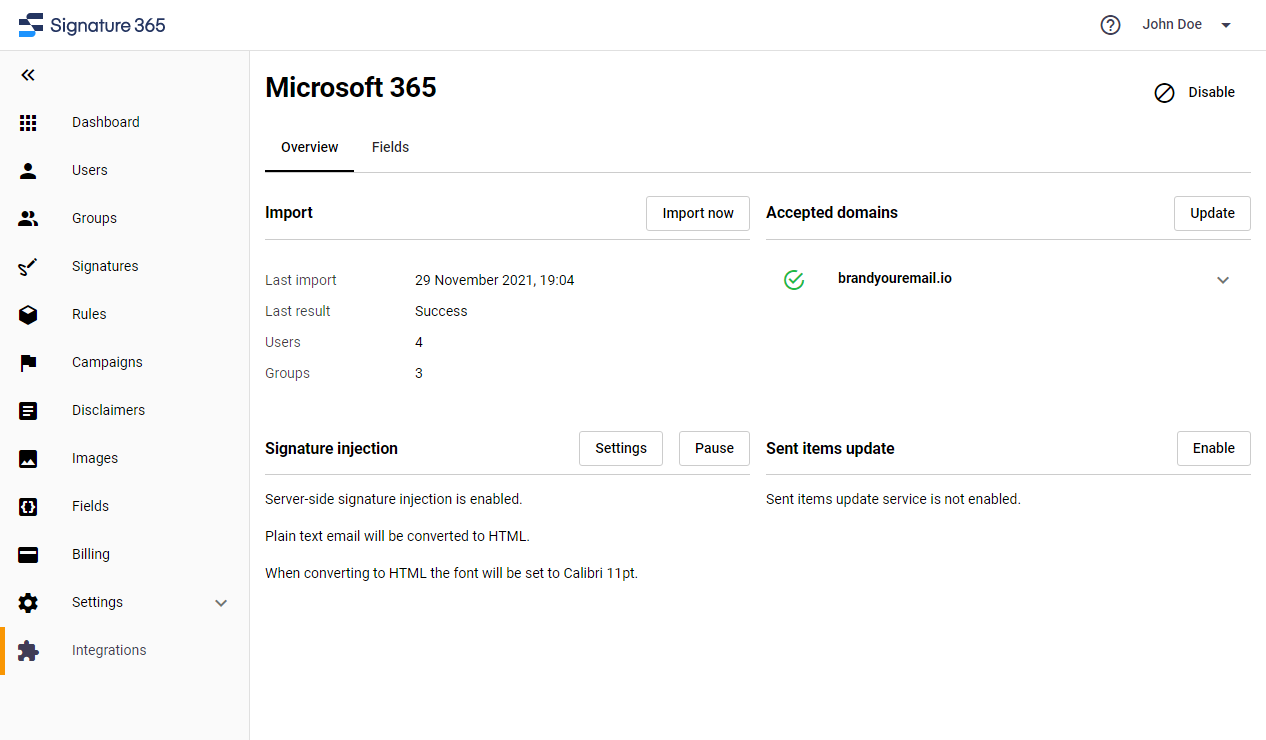
Task: Click the Billing card icon
Action: 28,554
